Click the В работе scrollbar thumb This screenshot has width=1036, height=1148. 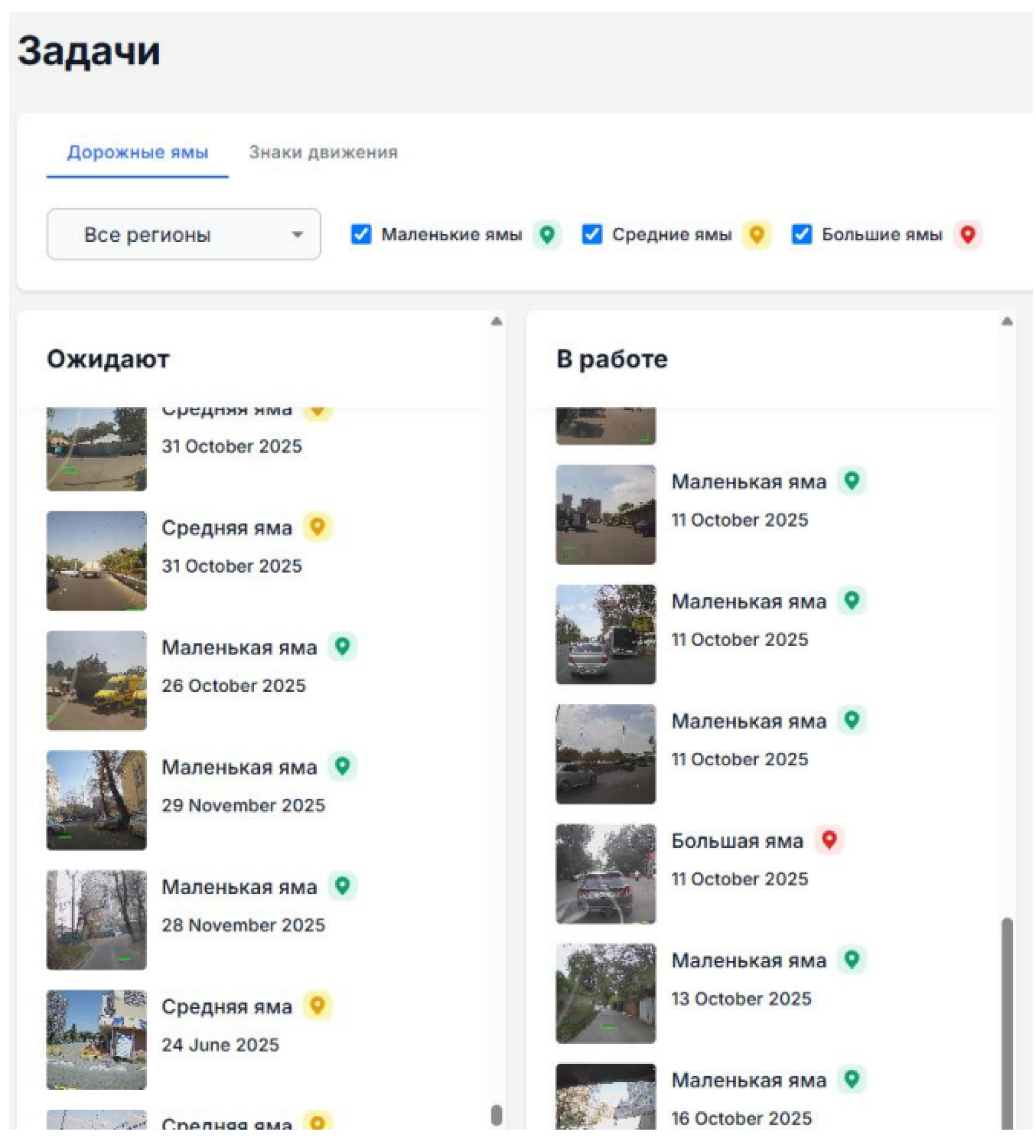tap(1008, 1025)
